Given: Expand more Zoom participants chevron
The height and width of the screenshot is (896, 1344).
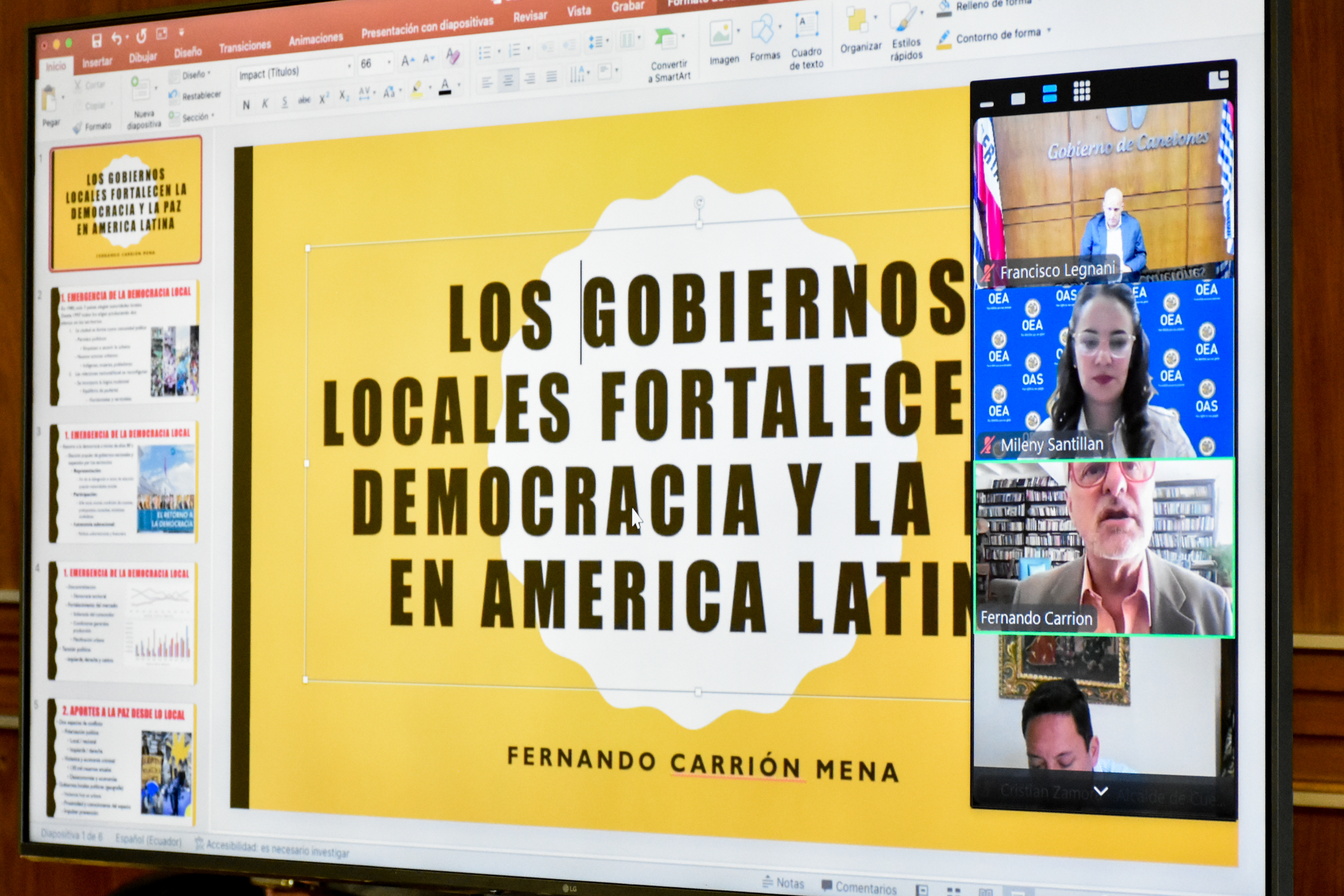Looking at the screenshot, I should pos(1101,791).
